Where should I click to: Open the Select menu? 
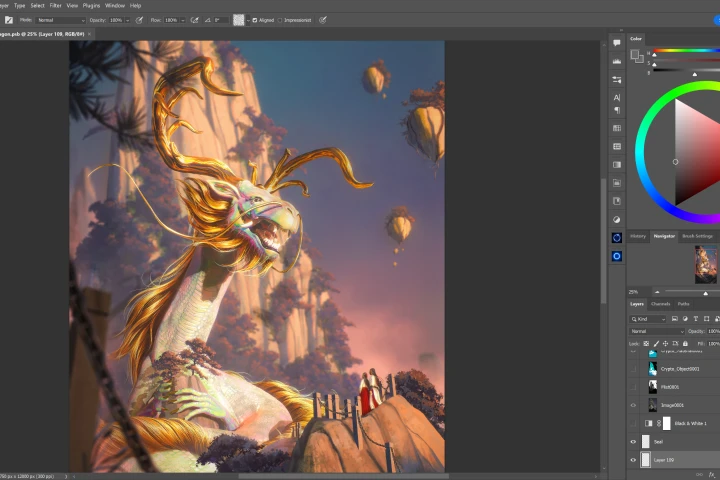point(37,6)
